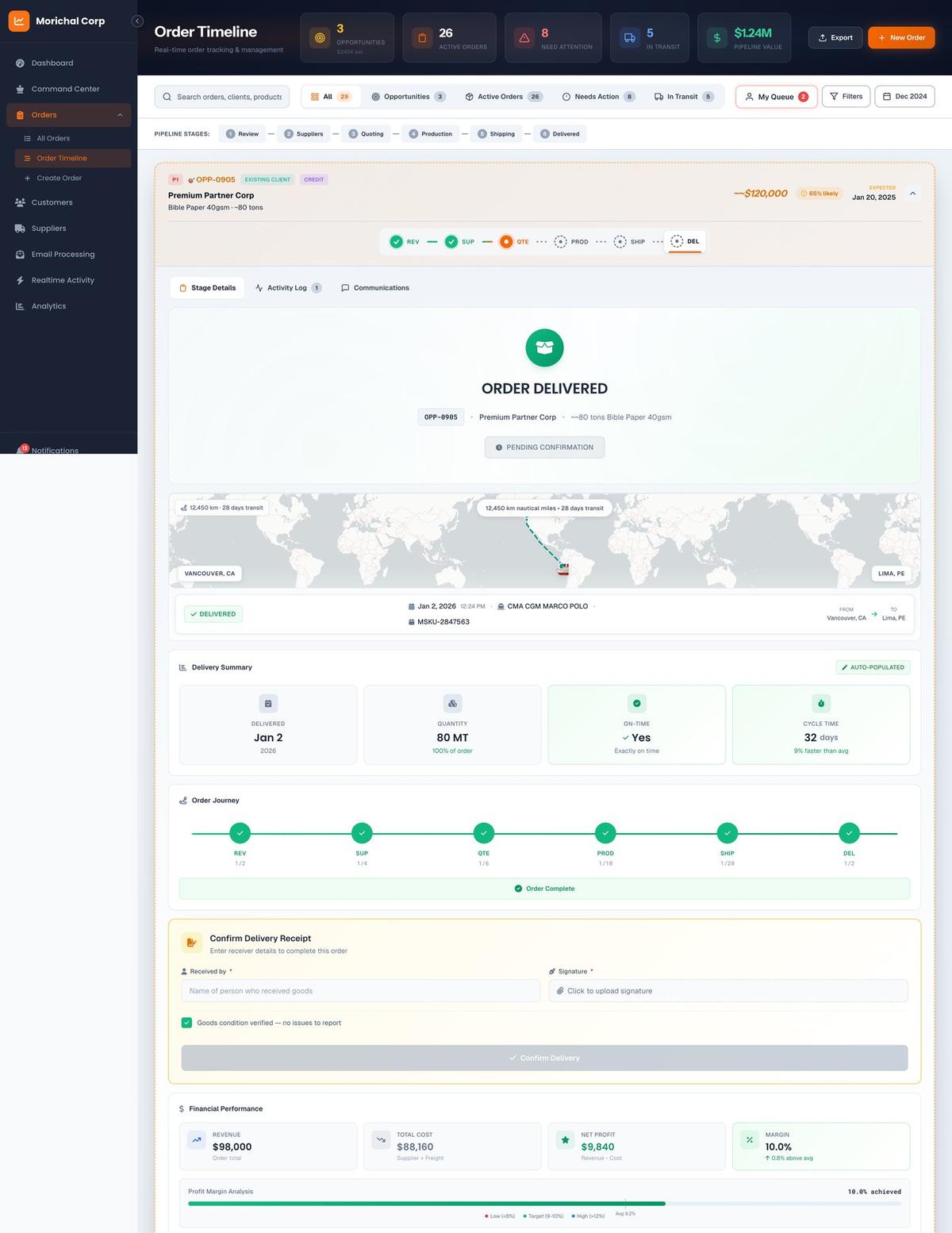Click the Email Processing icon

(19, 254)
